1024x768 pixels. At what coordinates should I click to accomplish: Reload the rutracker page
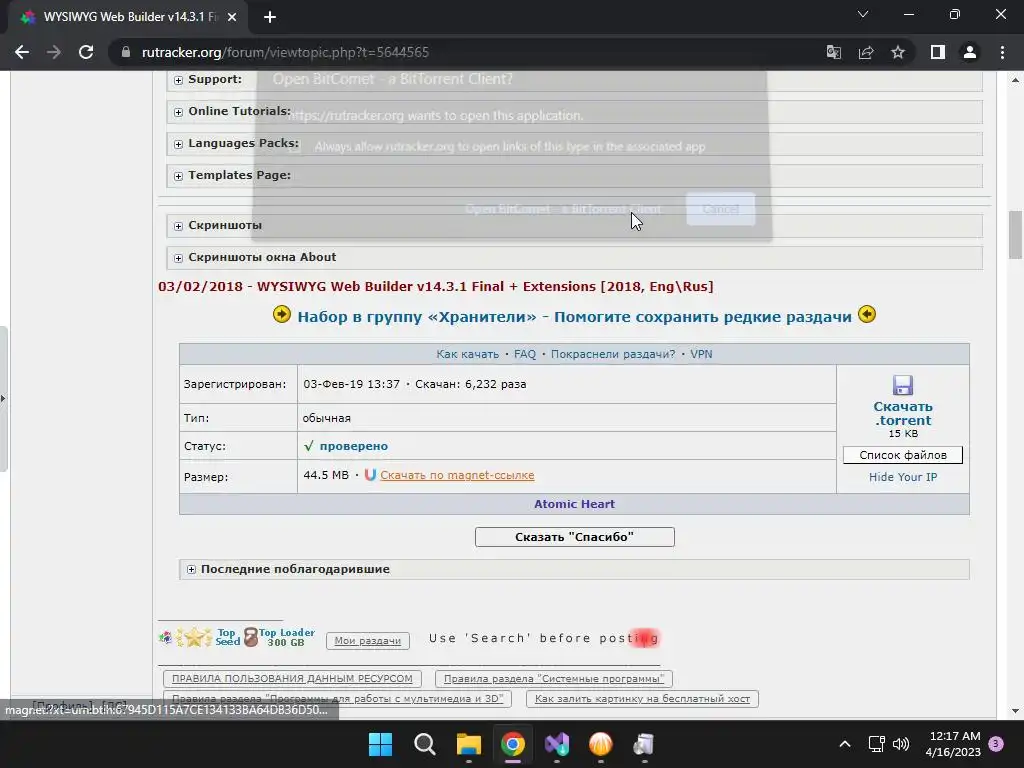(86, 52)
